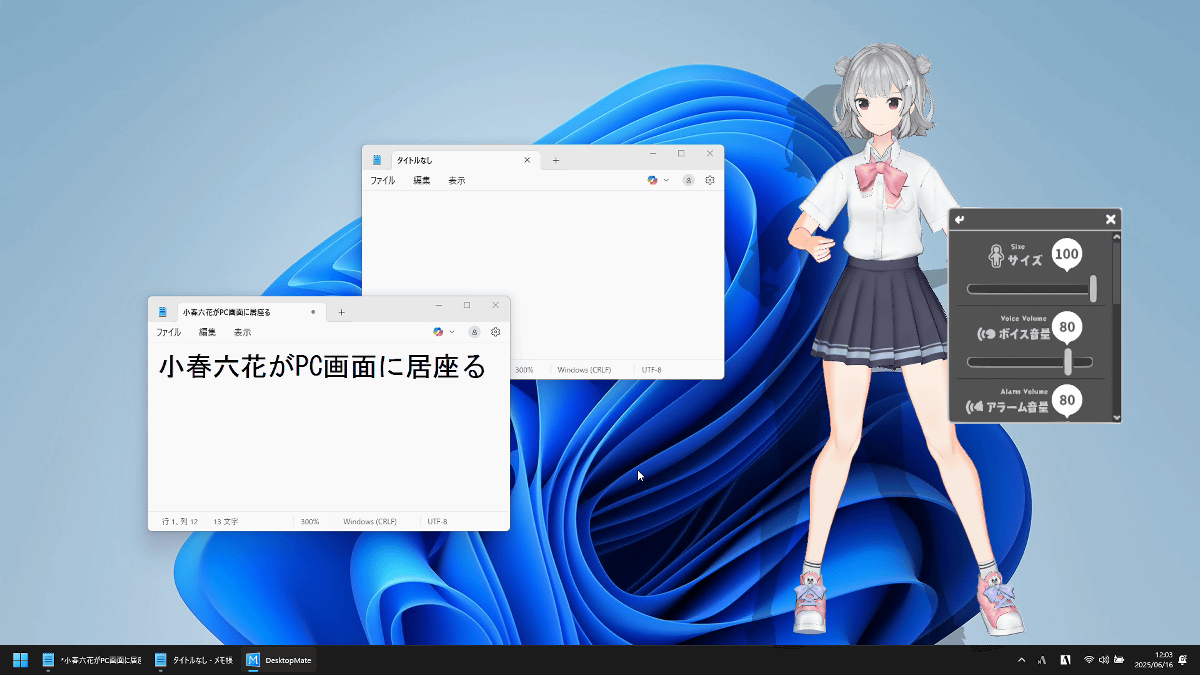Close the タイトルなし tab

527,160
